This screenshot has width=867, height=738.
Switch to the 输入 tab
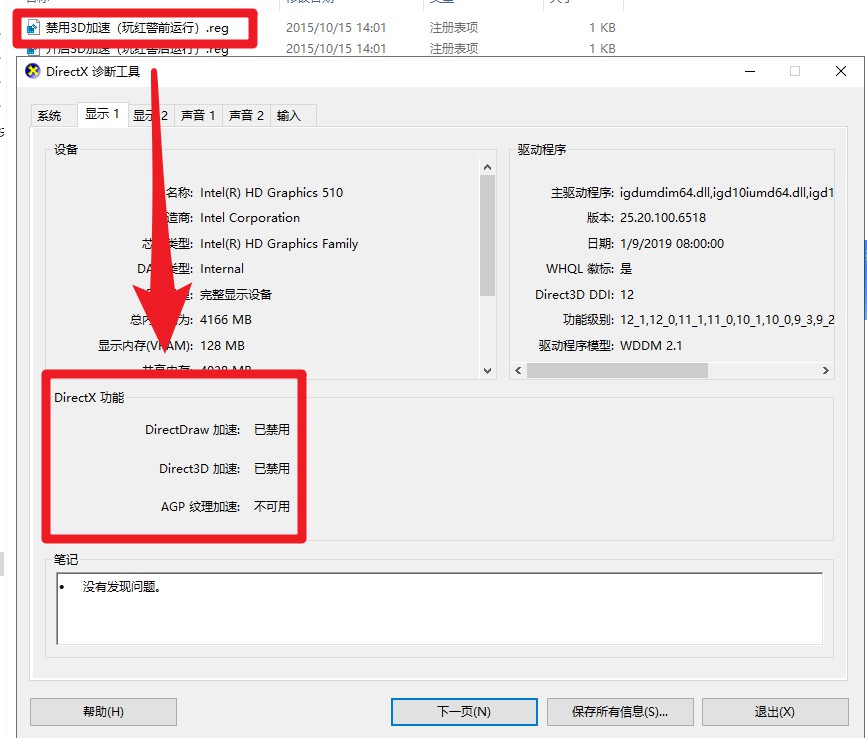289,116
